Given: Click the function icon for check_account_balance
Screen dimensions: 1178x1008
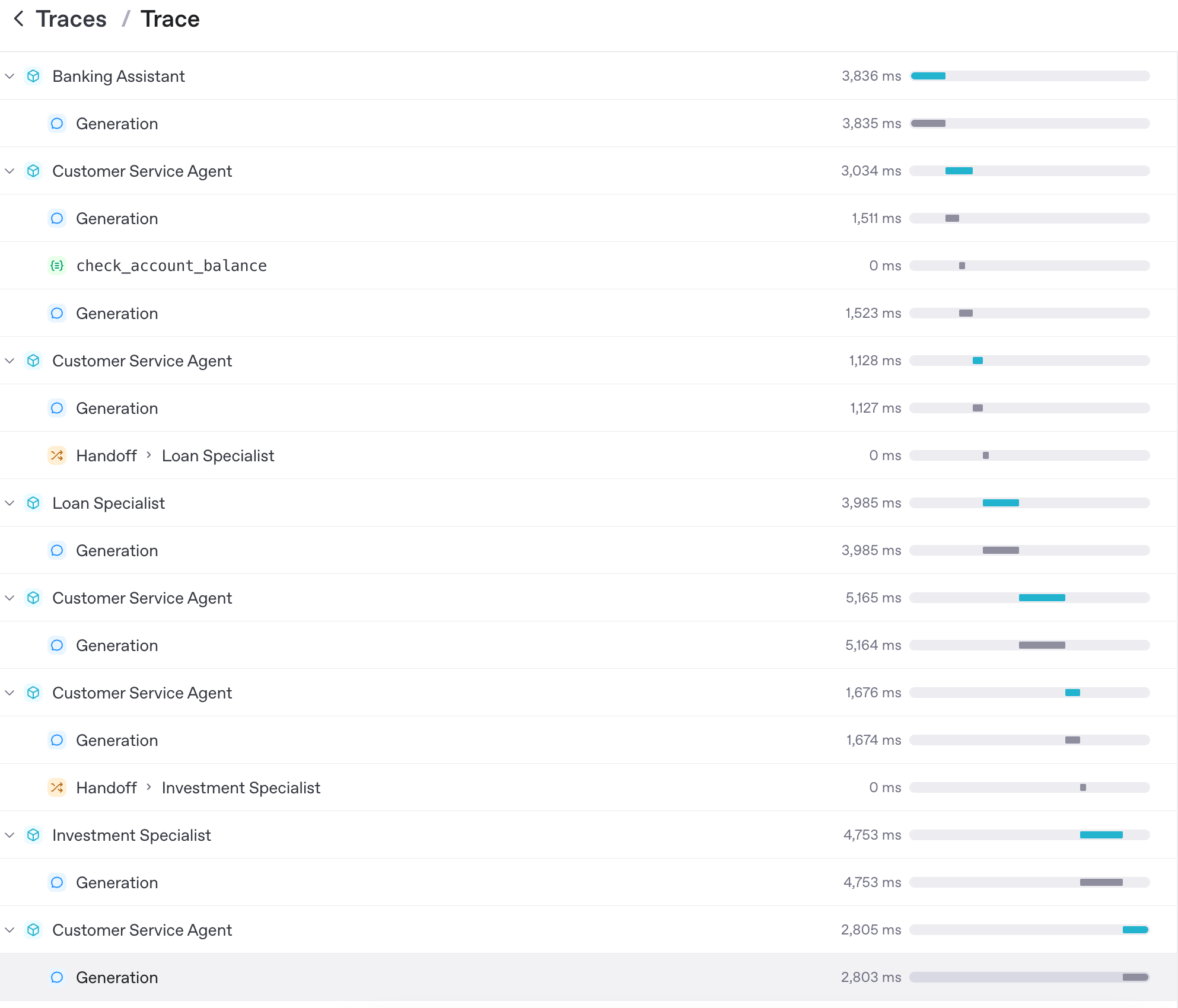Looking at the screenshot, I should pyautogui.click(x=57, y=266).
